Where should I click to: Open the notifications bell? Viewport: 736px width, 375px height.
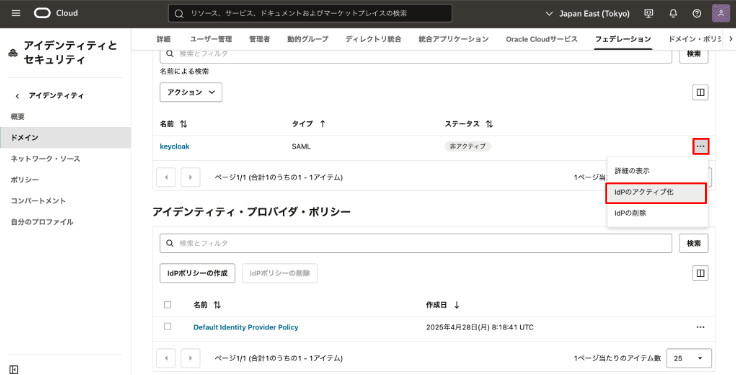coord(673,13)
